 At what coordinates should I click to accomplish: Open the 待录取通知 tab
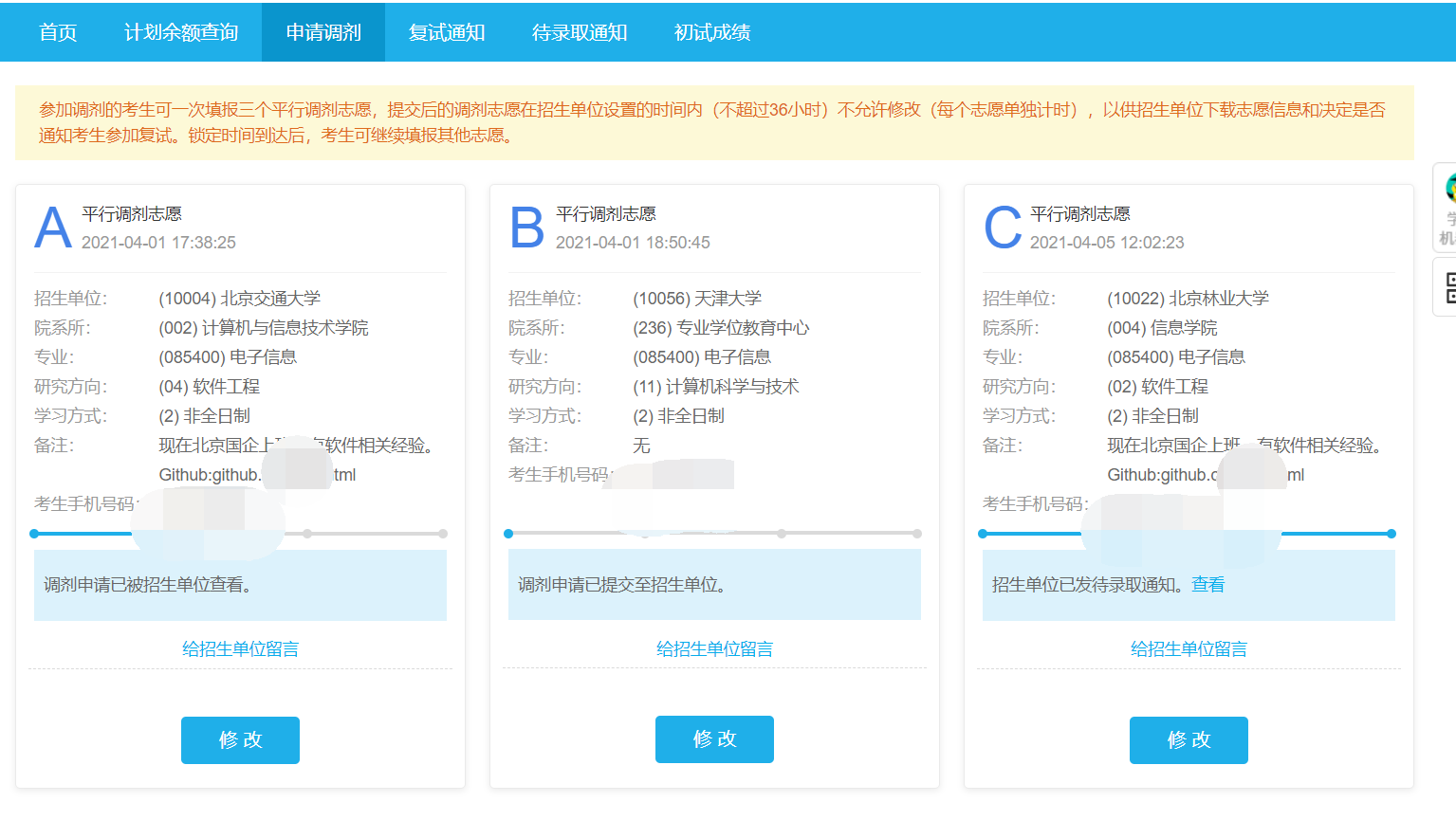pos(580,32)
